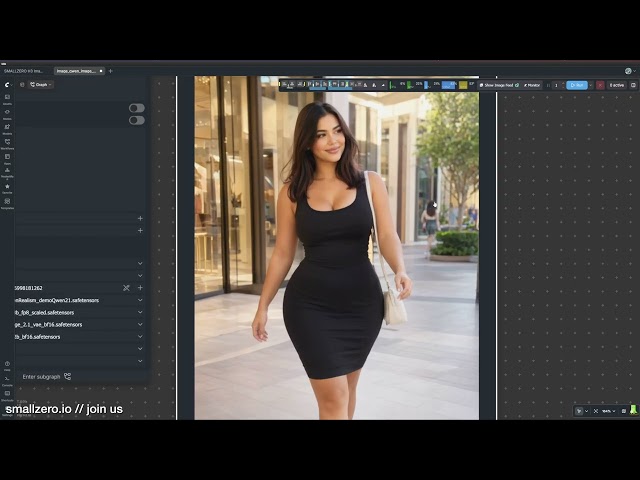This screenshot has height=480, width=640.
Task: Toggle Show Image Feed in toolbar
Action: (x=499, y=85)
